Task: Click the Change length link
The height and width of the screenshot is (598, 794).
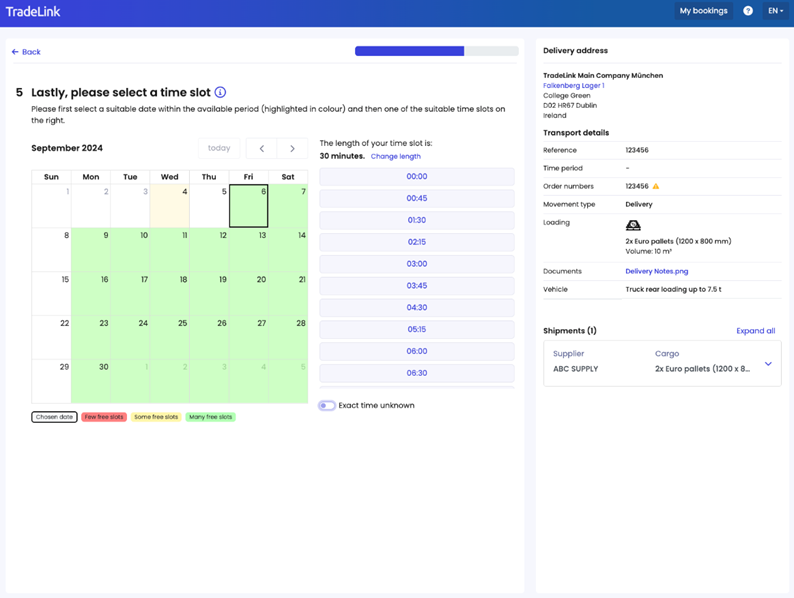Action: [395, 157]
